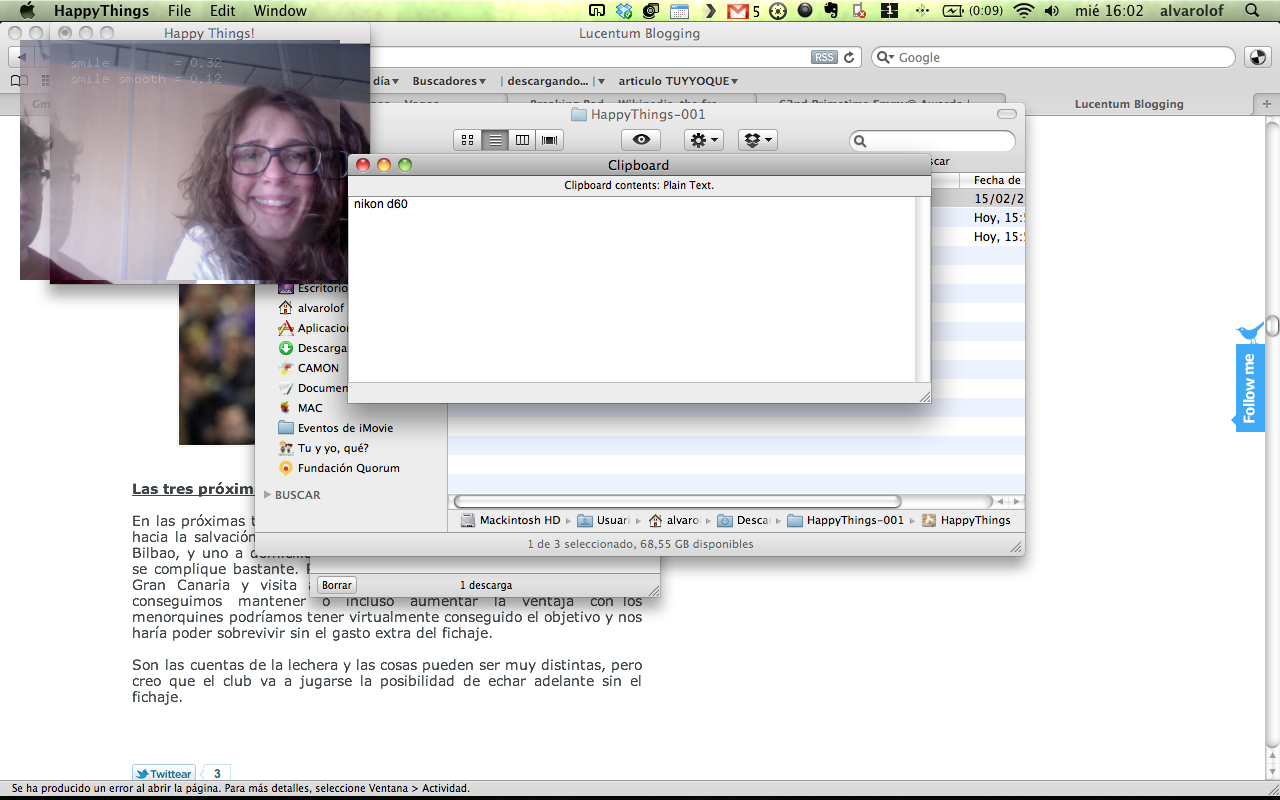Open Spotlight search magnifier icon
The height and width of the screenshot is (800, 1280).
tap(1252, 11)
